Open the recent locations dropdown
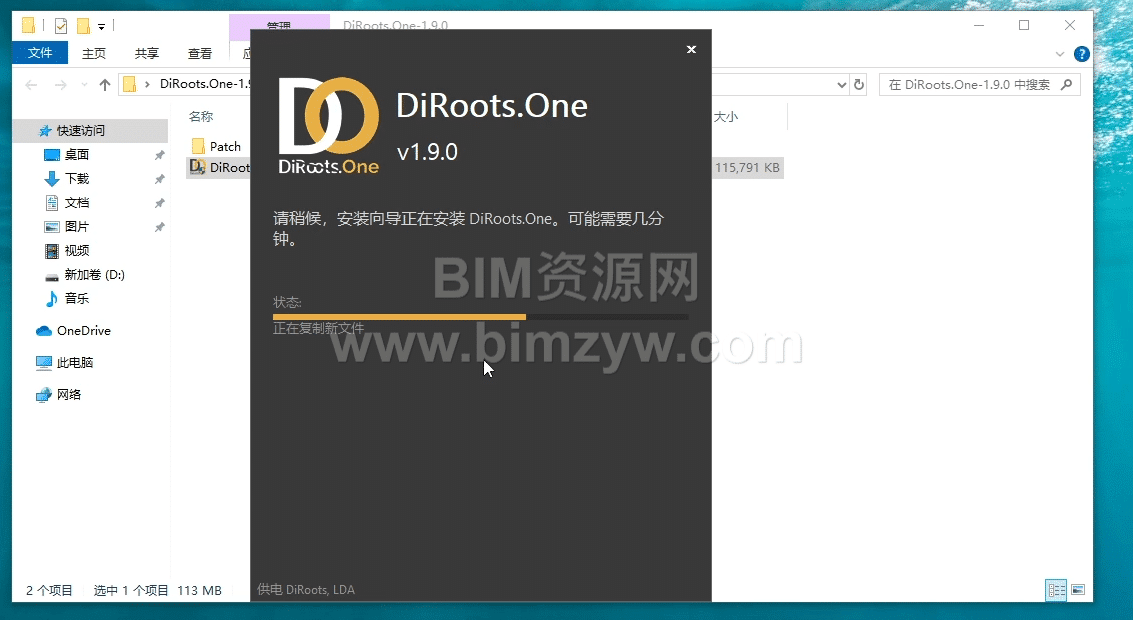1133x620 pixels. click(x=84, y=85)
